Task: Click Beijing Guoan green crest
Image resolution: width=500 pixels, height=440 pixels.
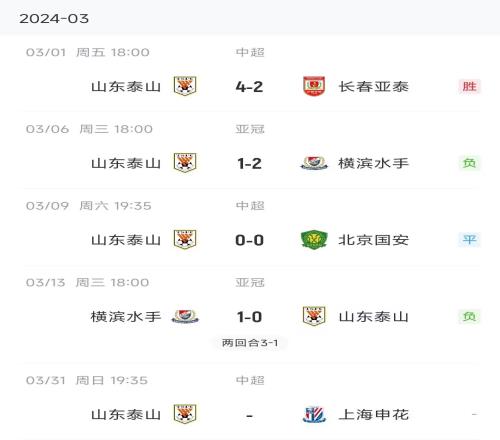Action: [x=314, y=240]
